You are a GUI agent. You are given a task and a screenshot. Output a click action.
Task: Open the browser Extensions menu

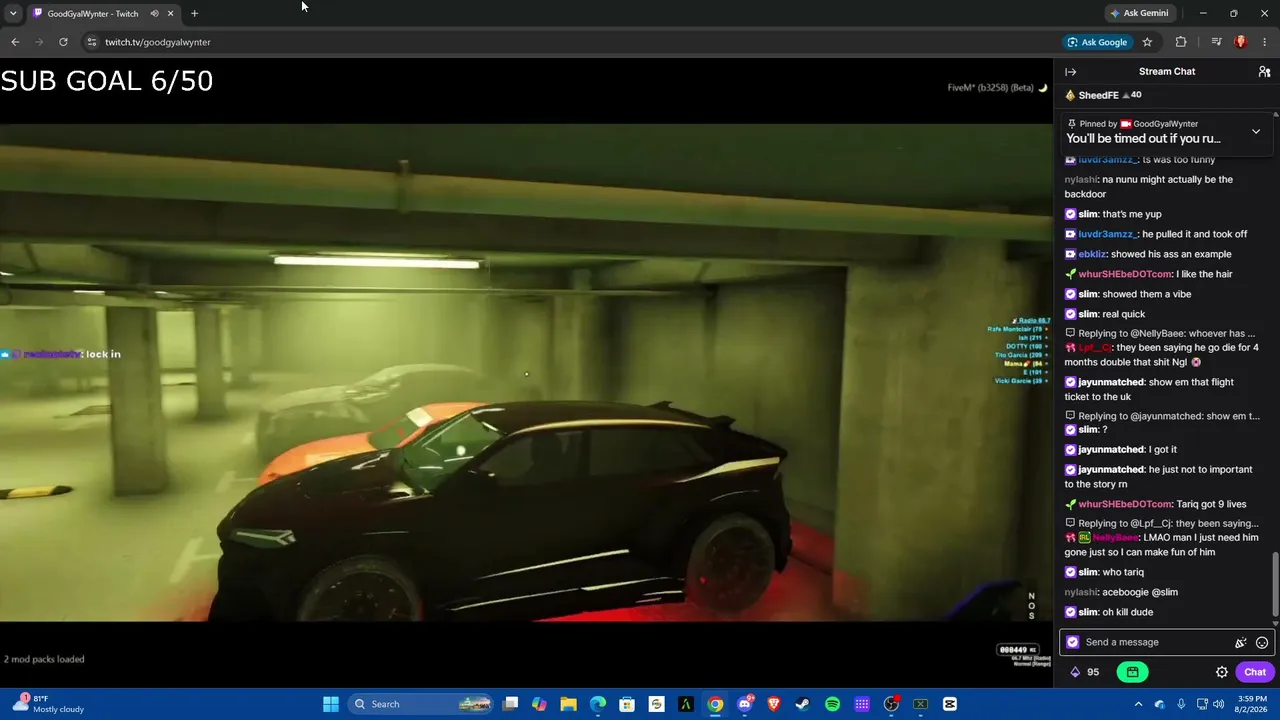point(1181,42)
